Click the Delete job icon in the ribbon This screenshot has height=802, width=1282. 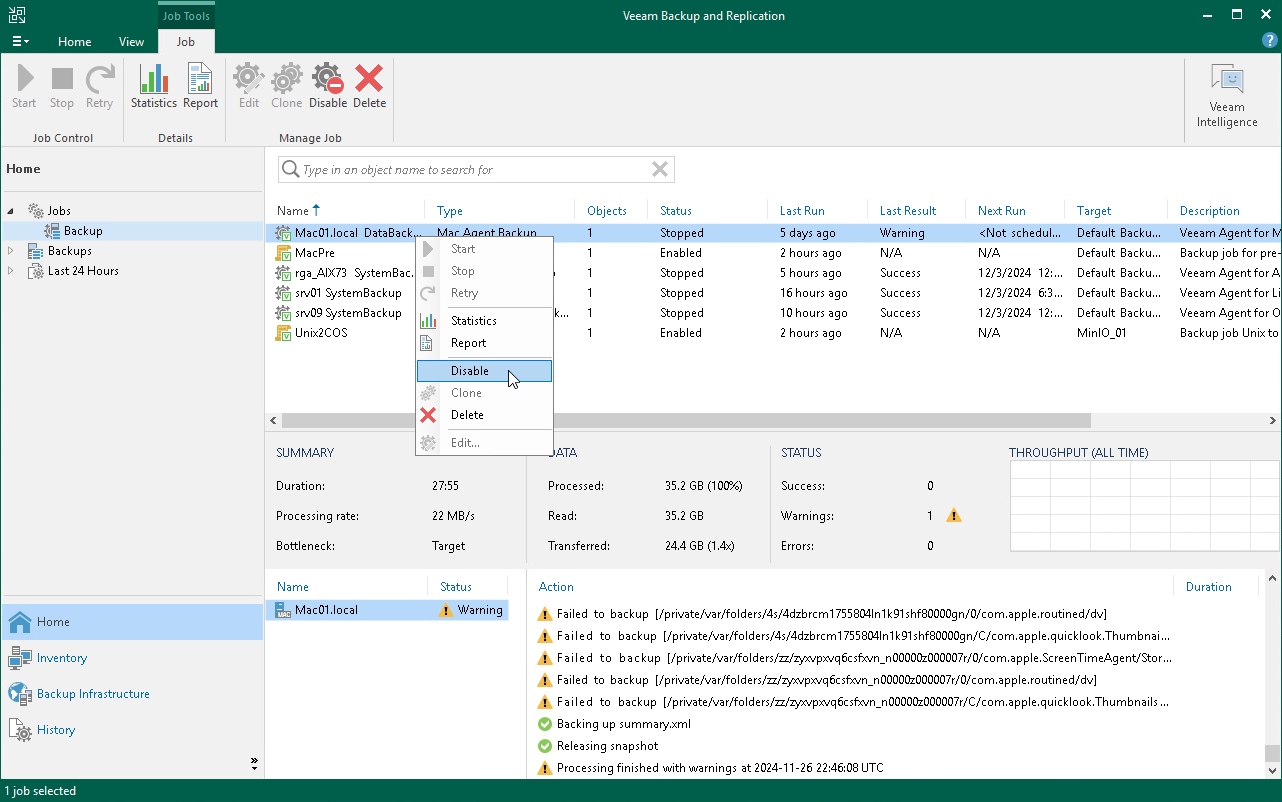click(x=369, y=85)
